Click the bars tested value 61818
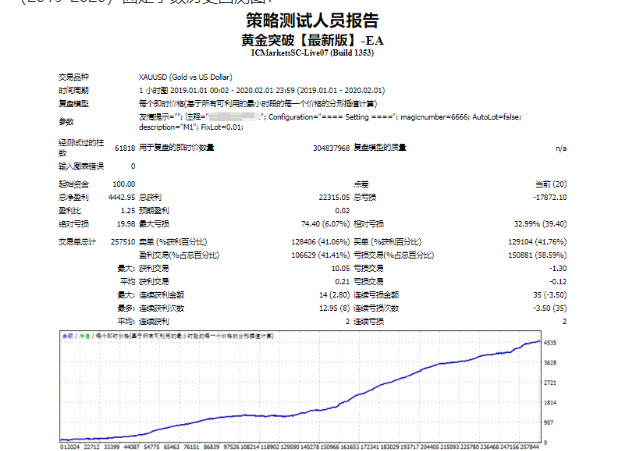The width and height of the screenshot is (638, 451). tap(125, 148)
